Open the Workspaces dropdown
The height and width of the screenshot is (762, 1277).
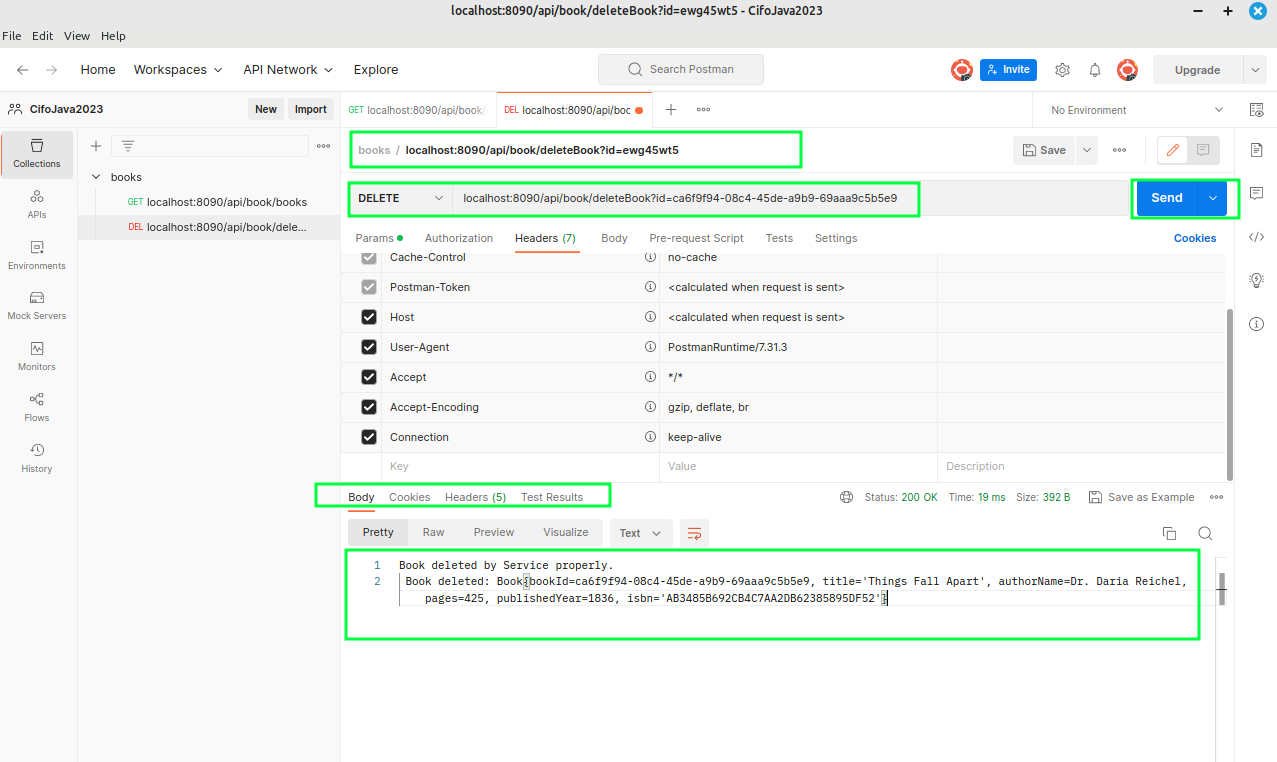click(177, 70)
